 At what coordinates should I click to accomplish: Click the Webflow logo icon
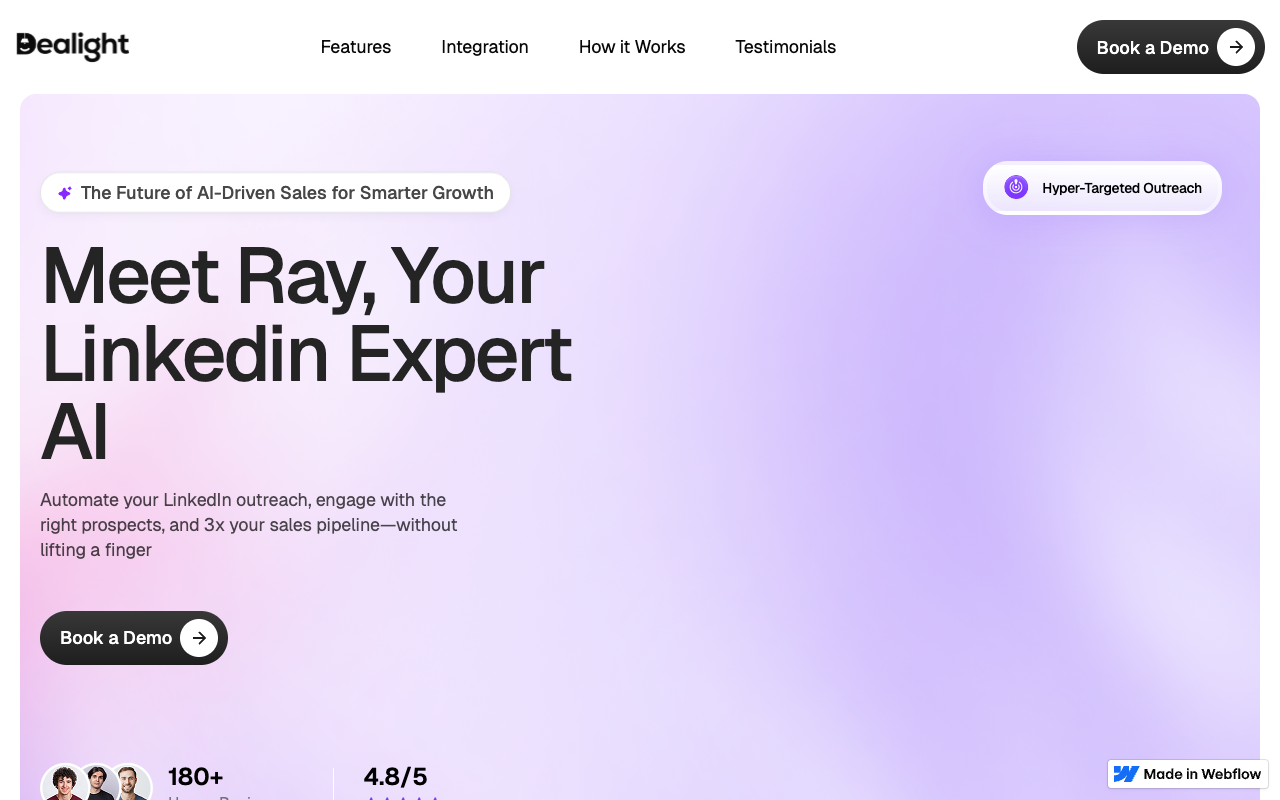tap(1126, 774)
